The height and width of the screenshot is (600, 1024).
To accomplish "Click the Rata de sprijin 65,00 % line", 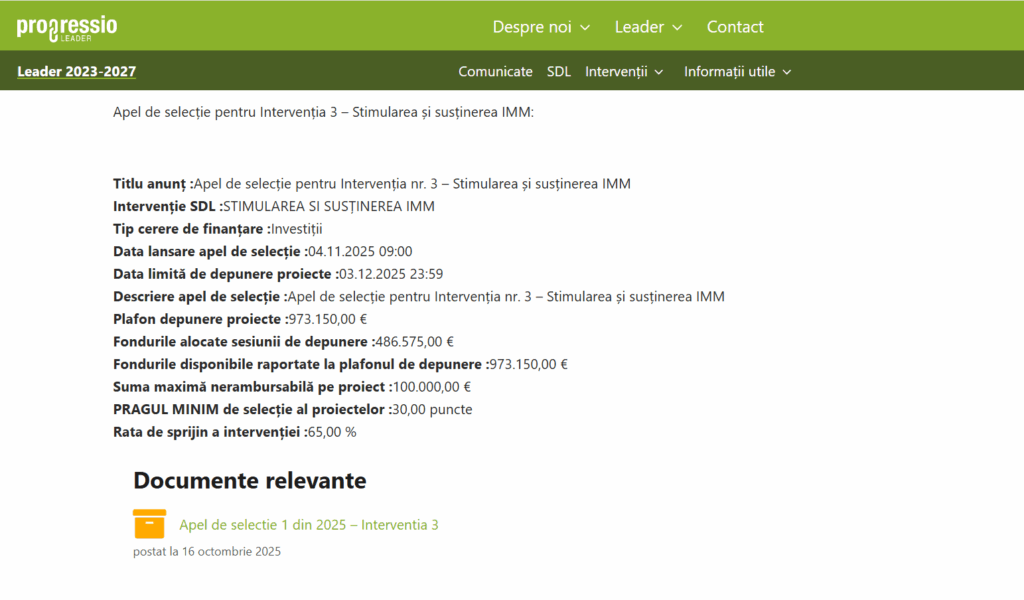I will (x=235, y=432).
